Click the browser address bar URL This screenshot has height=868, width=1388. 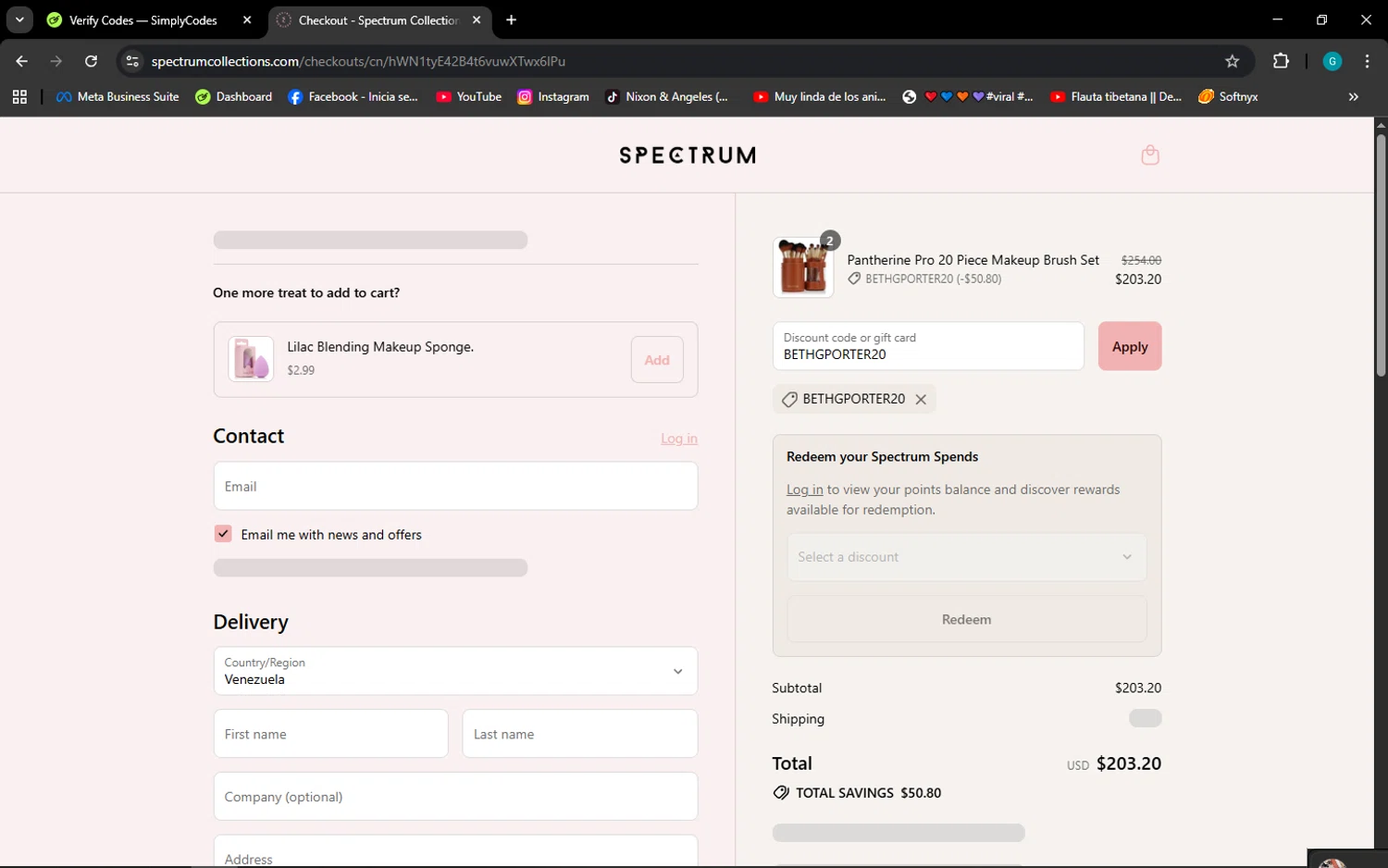(x=358, y=61)
